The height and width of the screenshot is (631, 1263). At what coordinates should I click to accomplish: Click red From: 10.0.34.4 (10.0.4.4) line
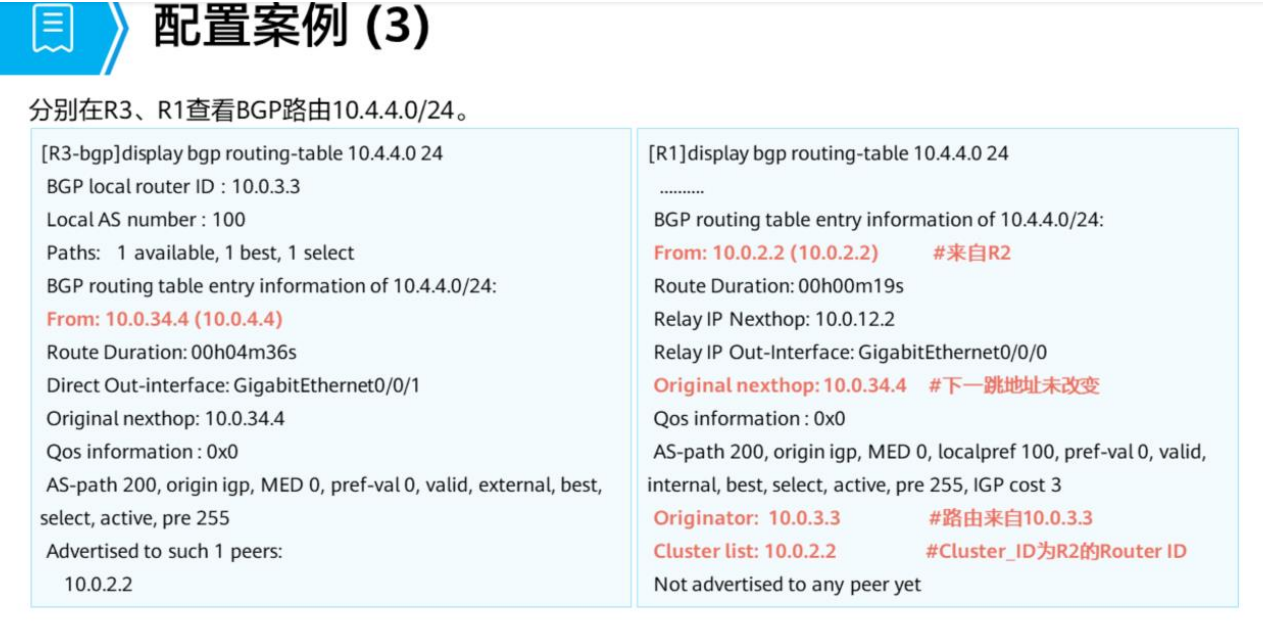click(x=165, y=319)
